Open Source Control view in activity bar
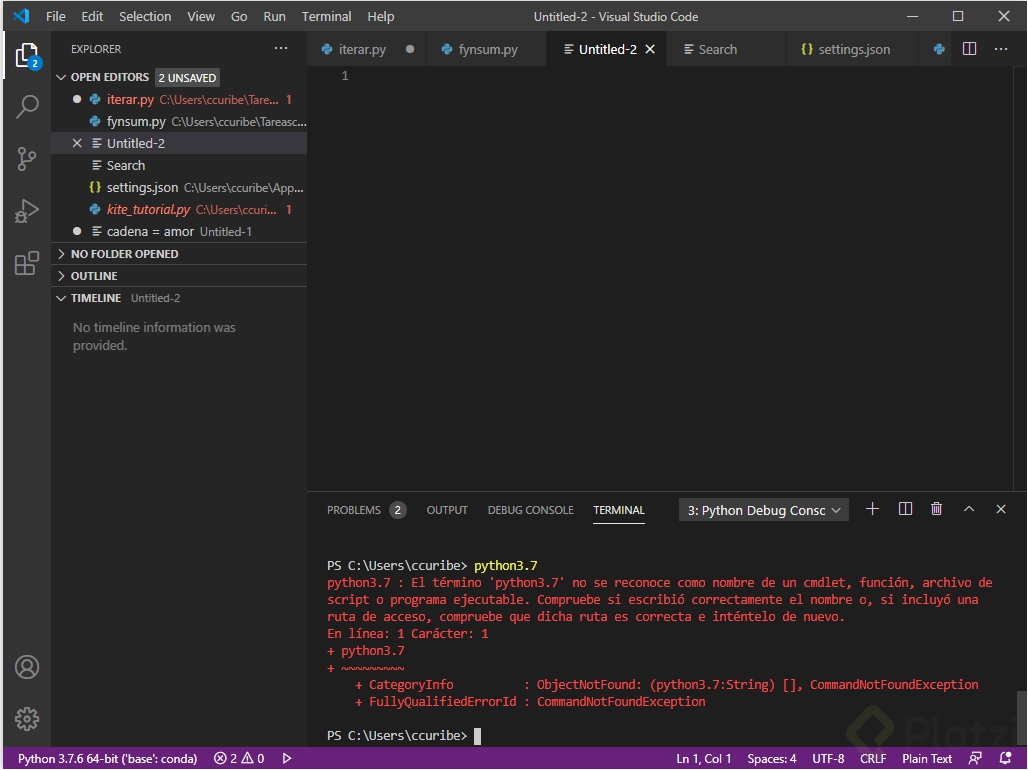1028x770 pixels. [x=27, y=159]
